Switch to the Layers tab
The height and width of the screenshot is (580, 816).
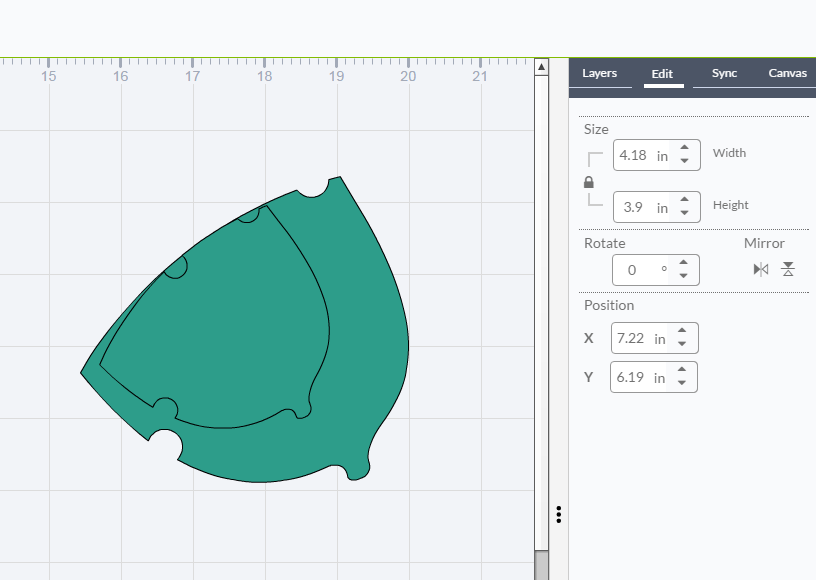click(x=600, y=73)
